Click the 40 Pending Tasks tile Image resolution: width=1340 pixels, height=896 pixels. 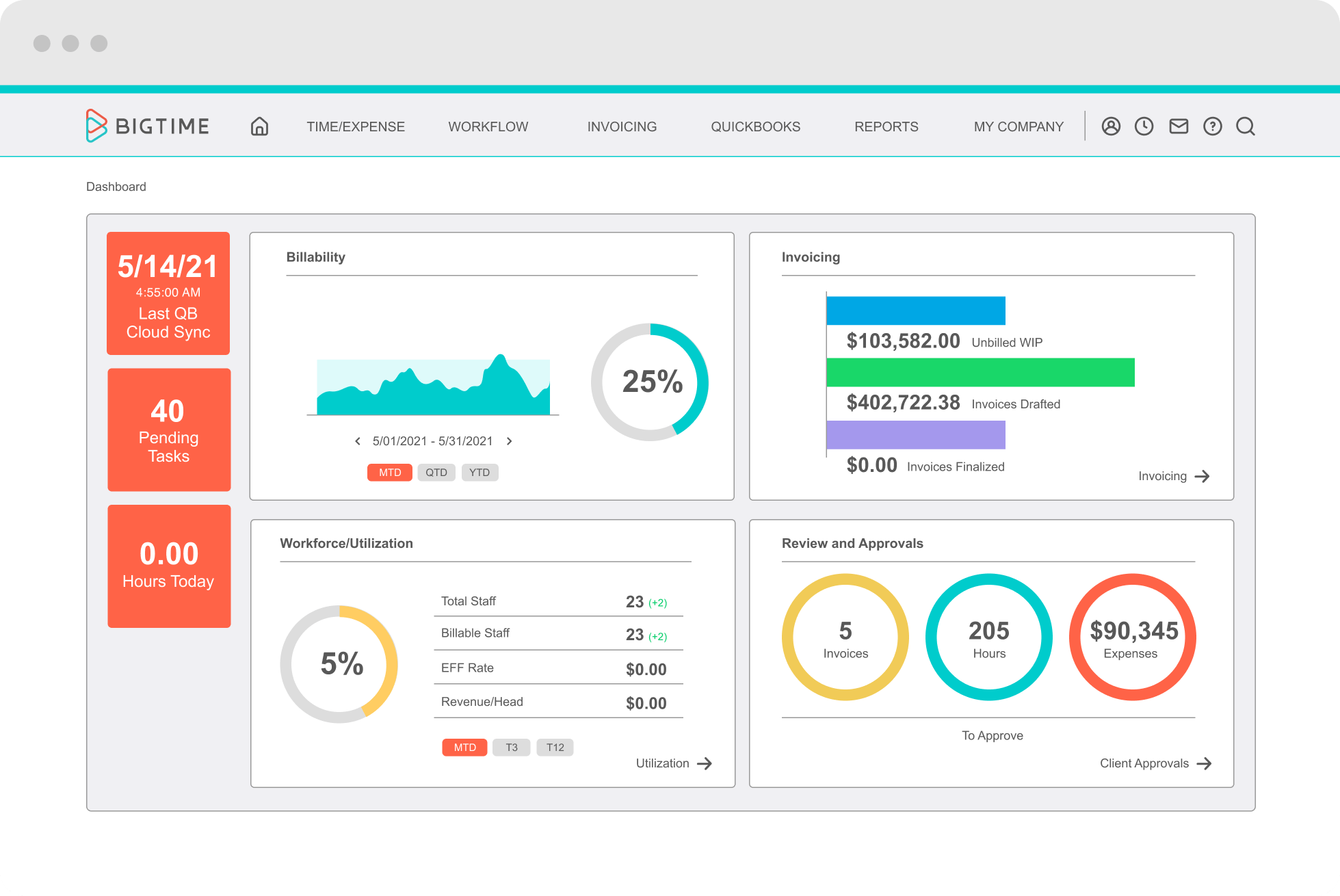[x=168, y=430]
